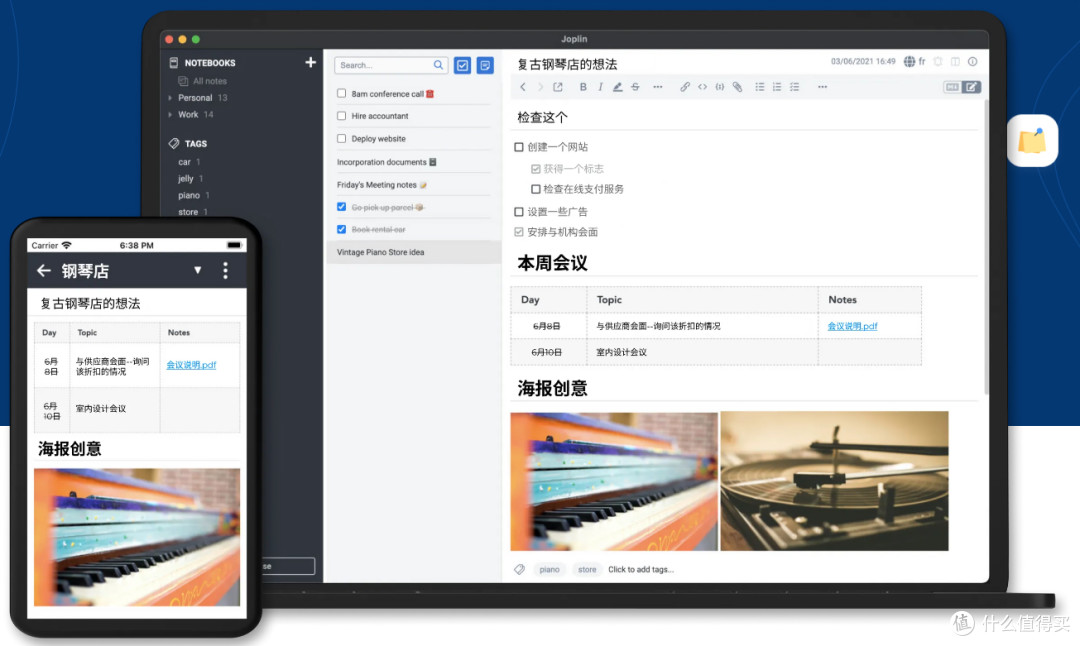This screenshot has width=1080, height=646.
Task: Insert inline code with the angle brackets icon
Action: (702, 87)
